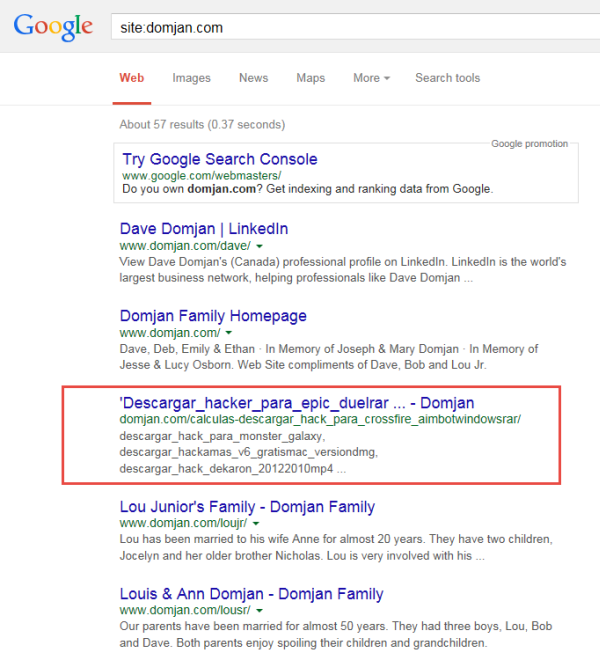The width and height of the screenshot is (600, 660).
Task: Open the Descargar_hacker_para_epic result title
Action: [x=296, y=403]
